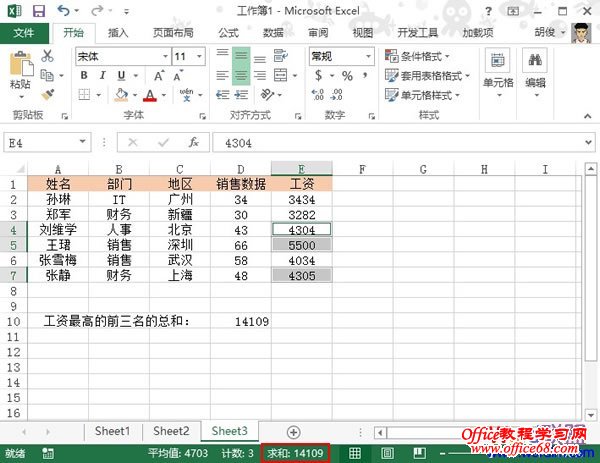
Task: Open 套用表格格式 table format dropdown
Action: [x=427, y=75]
